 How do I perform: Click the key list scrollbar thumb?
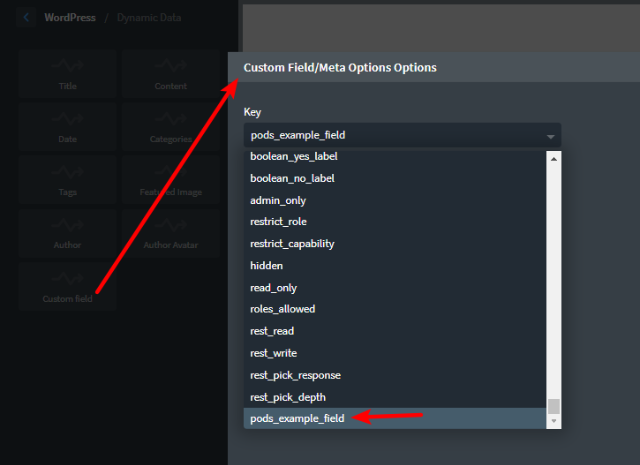tap(554, 406)
